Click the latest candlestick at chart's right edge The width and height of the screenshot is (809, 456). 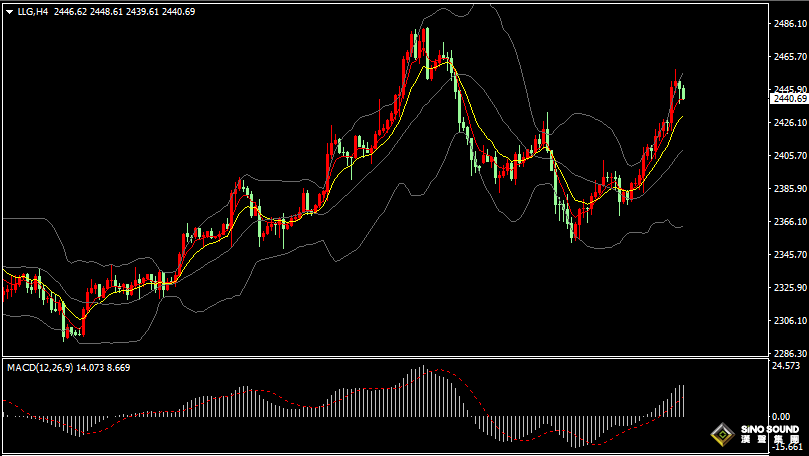pos(683,93)
